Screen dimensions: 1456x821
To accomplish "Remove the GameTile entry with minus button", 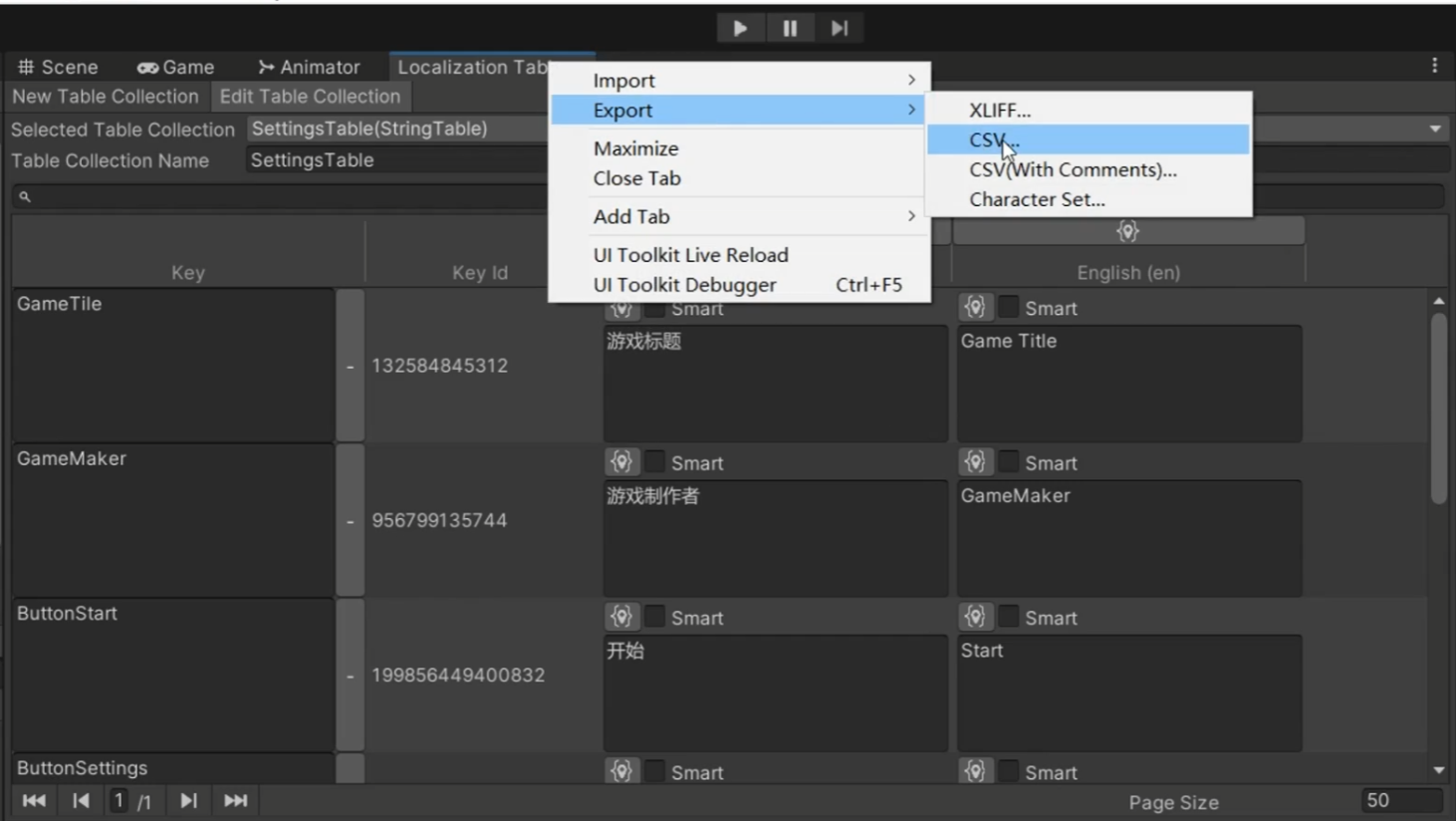I will (x=350, y=366).
